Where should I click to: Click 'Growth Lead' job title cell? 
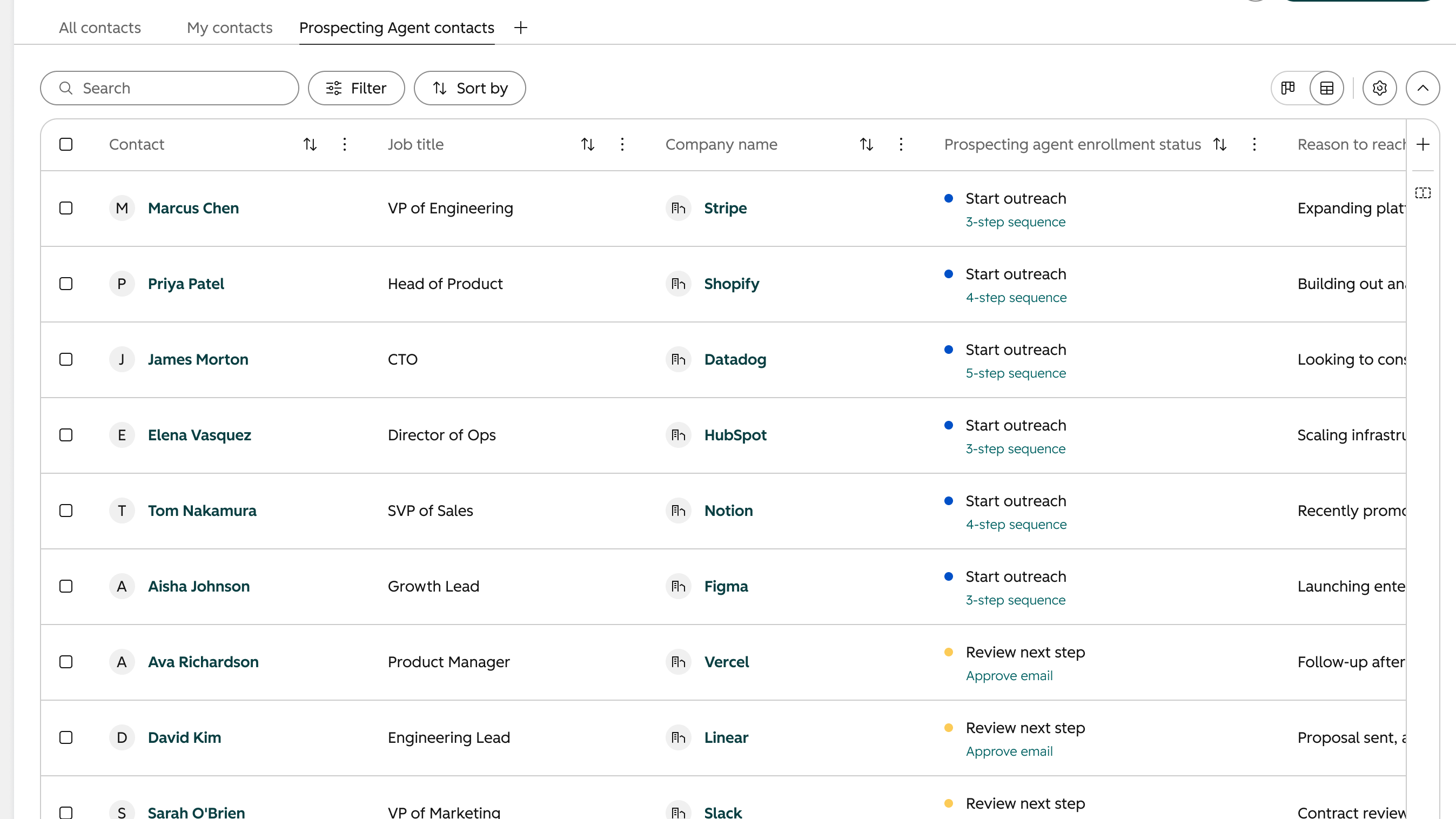433,587
